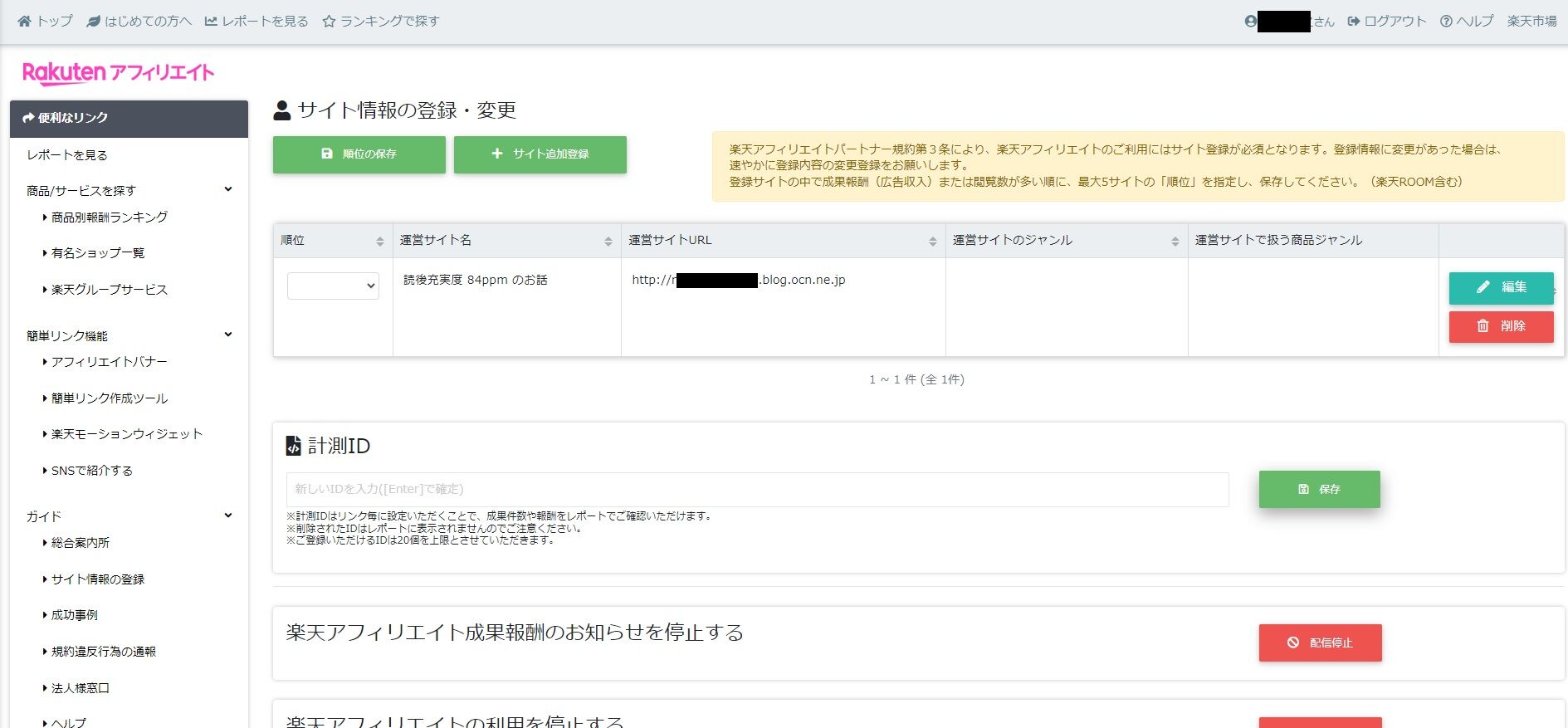Click the ban icon on 配信停止 button
The image size is (1568, 728).
coord(1293,643)
